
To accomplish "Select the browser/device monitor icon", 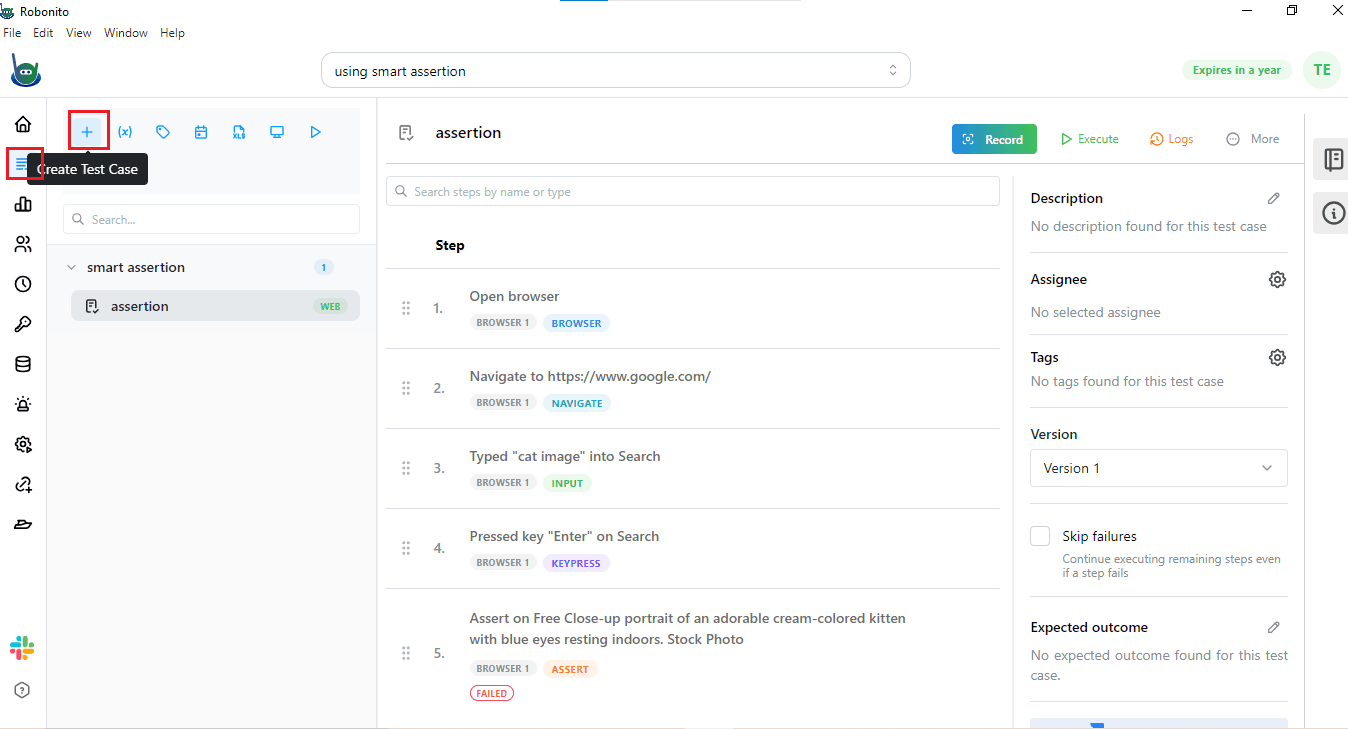I will coord(277,131).
